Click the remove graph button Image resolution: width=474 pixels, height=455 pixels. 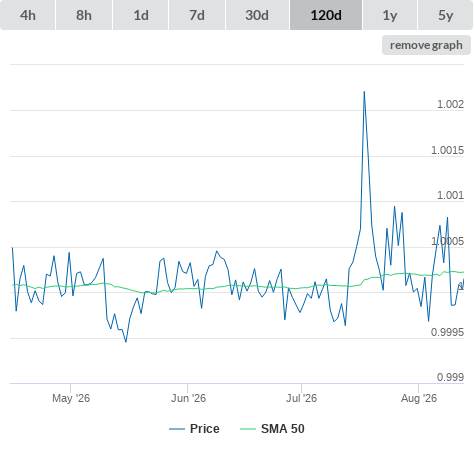pos(426,45)
